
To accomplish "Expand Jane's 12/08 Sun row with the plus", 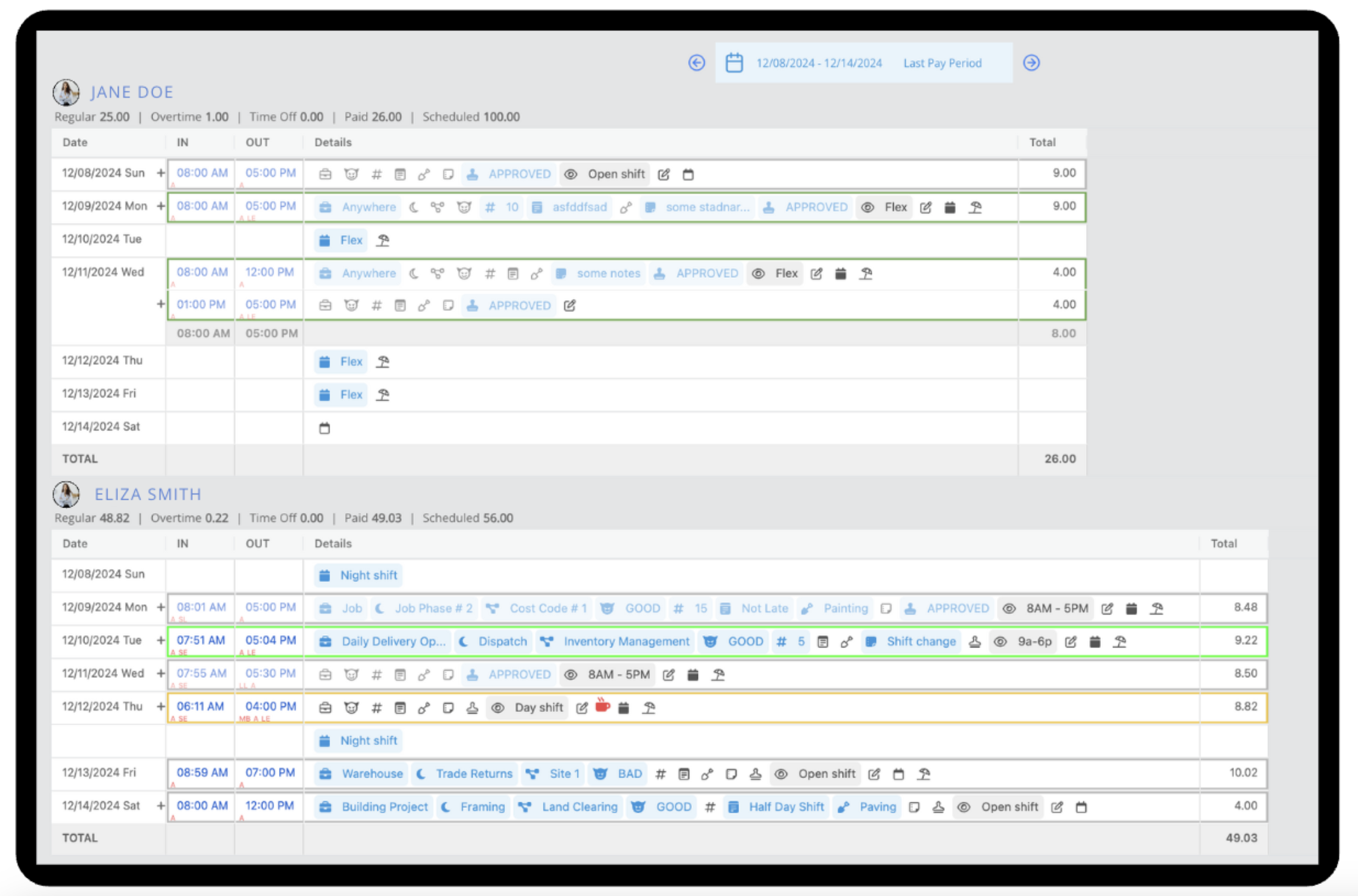I will tap(160, 173).
